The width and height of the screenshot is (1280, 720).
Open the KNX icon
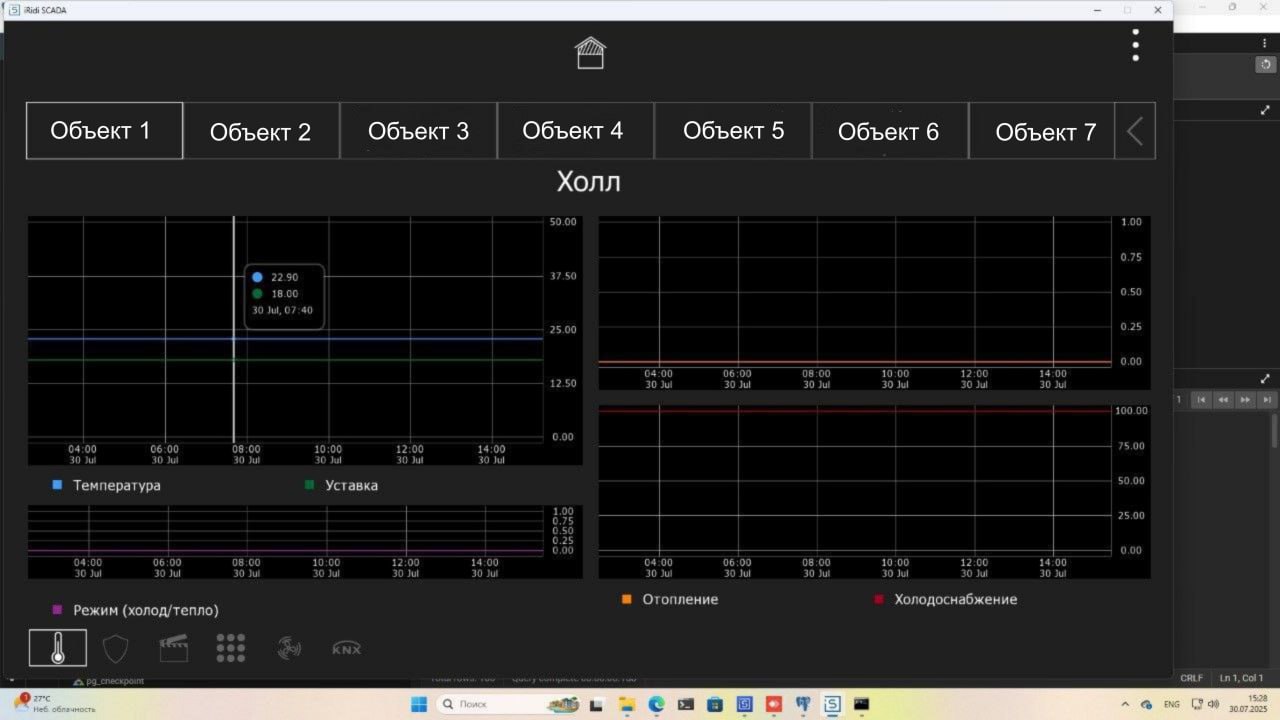(346, 649)
